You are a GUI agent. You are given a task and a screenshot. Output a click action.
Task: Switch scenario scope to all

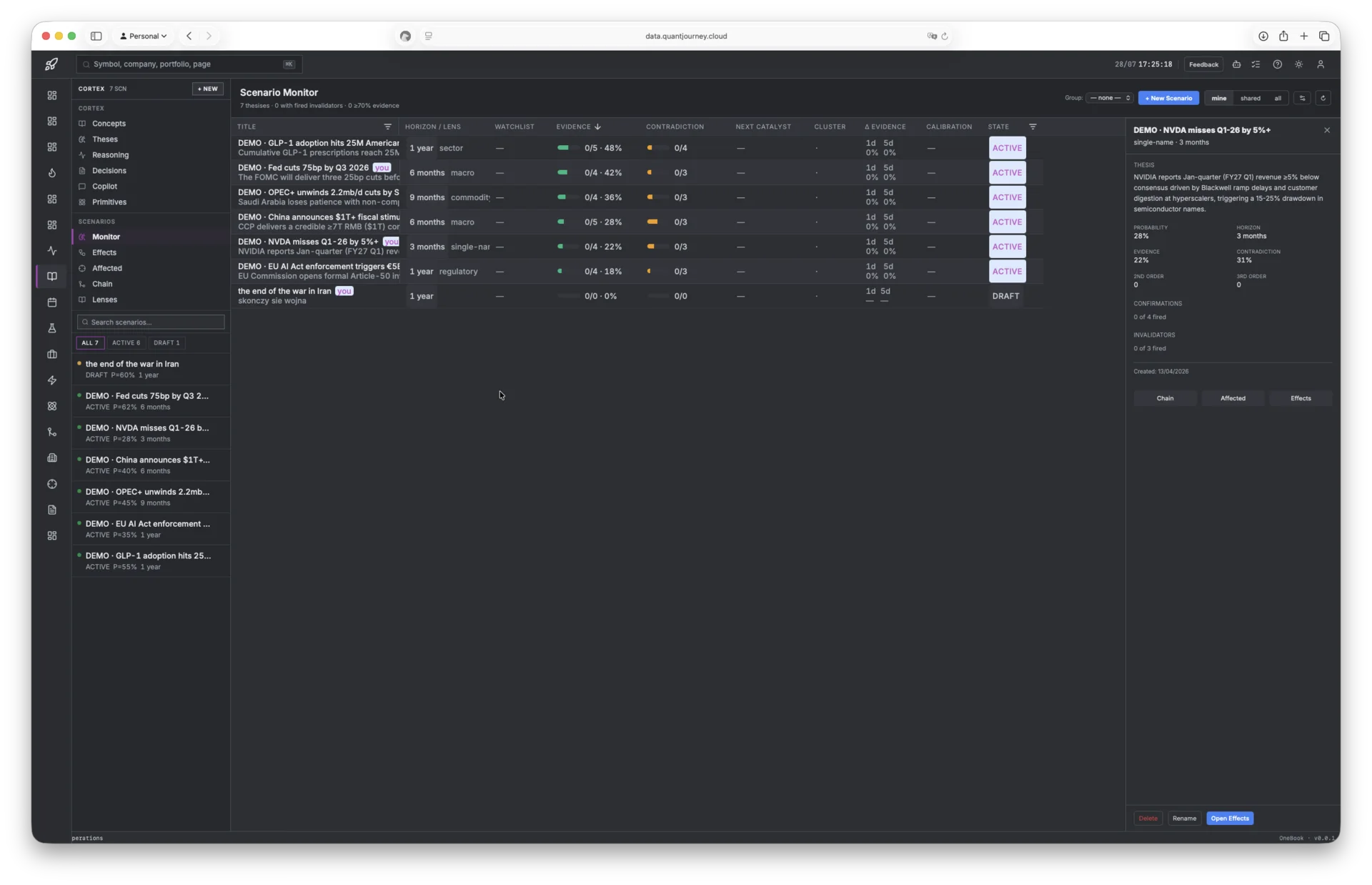[x=1278, y=98]
